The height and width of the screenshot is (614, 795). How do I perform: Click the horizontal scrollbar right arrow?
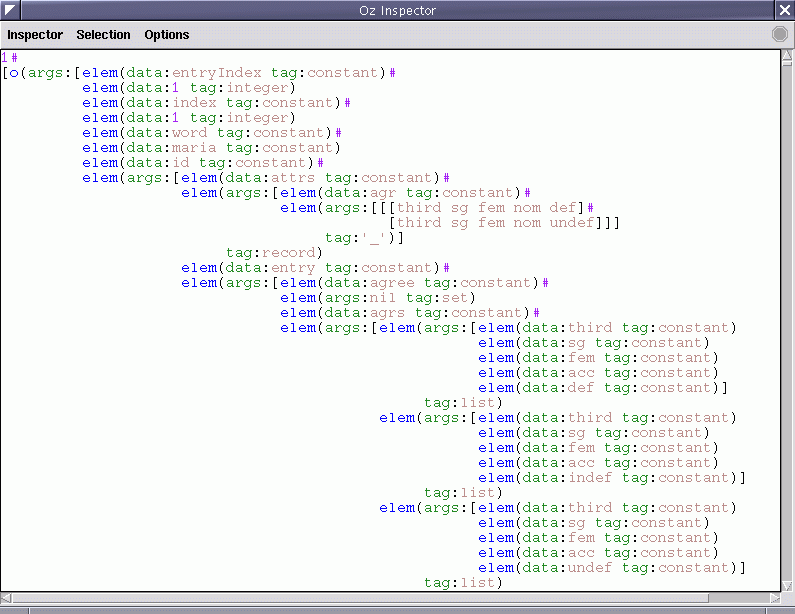tap(775, 598)
